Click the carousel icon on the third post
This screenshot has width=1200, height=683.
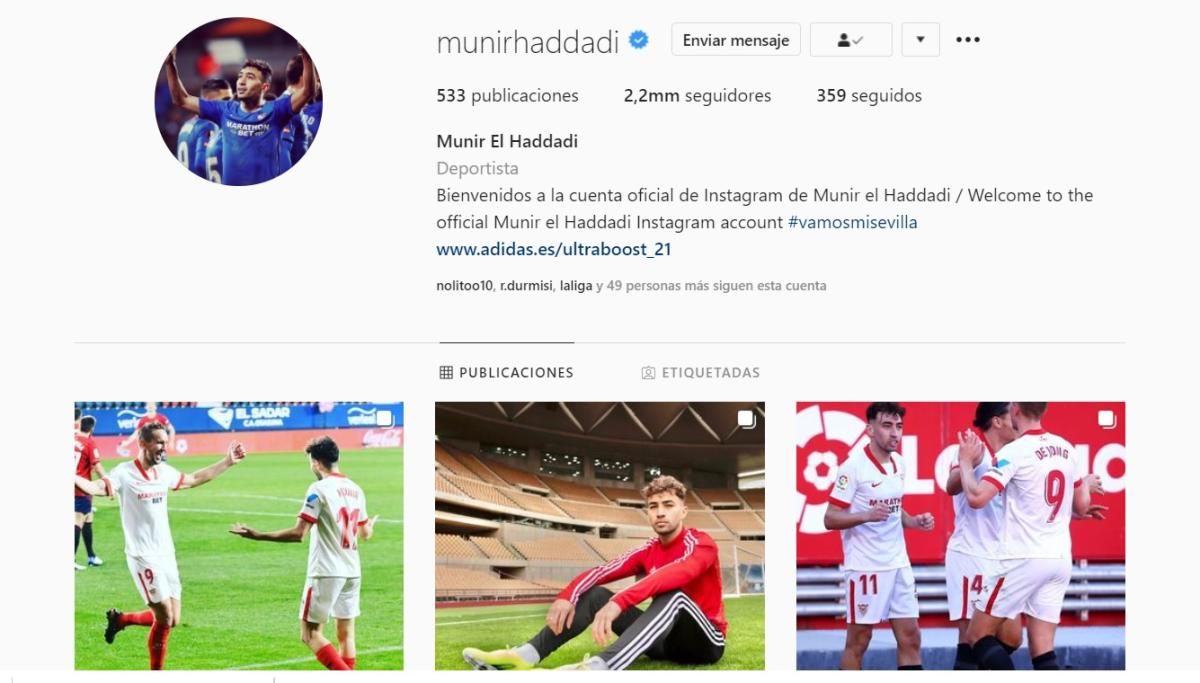(x=1107, y=419)
